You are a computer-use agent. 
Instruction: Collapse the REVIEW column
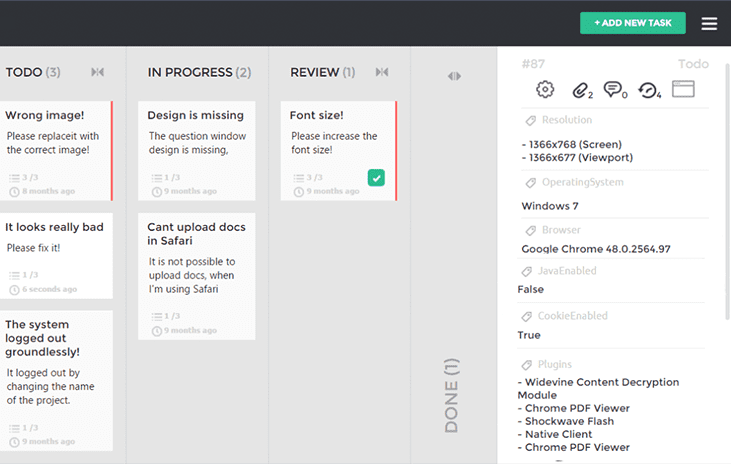pos(381,72)
